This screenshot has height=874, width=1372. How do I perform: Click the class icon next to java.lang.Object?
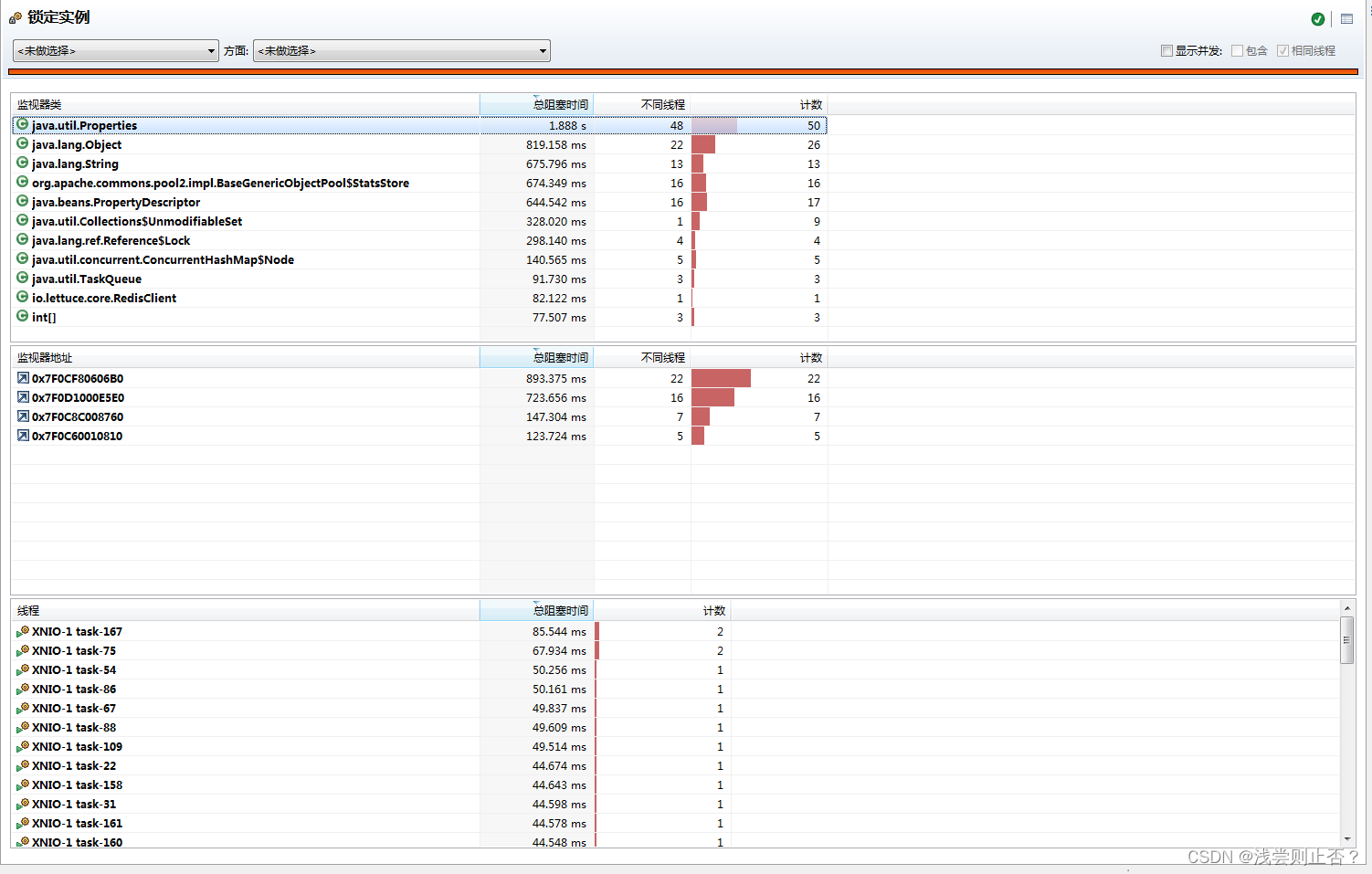[x=21, y=144]
